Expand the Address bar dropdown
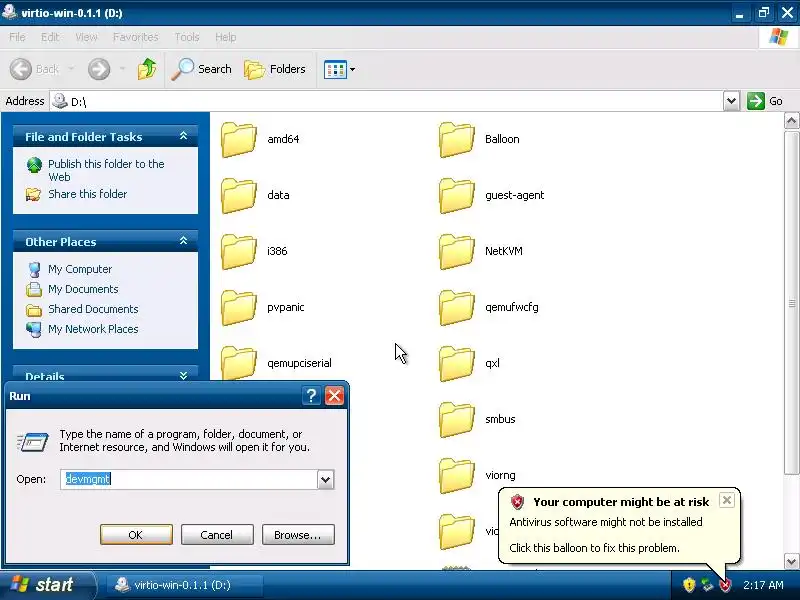This screenshot has width=800, height=600. pos(731,101)
